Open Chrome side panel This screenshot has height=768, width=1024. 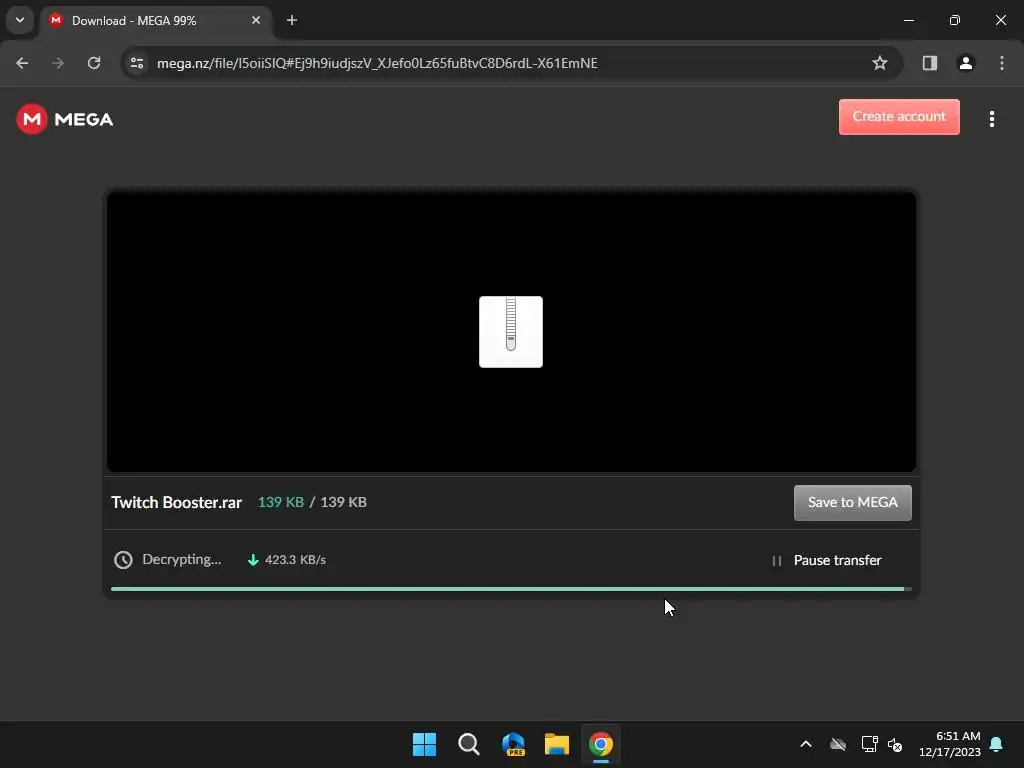point(929,63)
